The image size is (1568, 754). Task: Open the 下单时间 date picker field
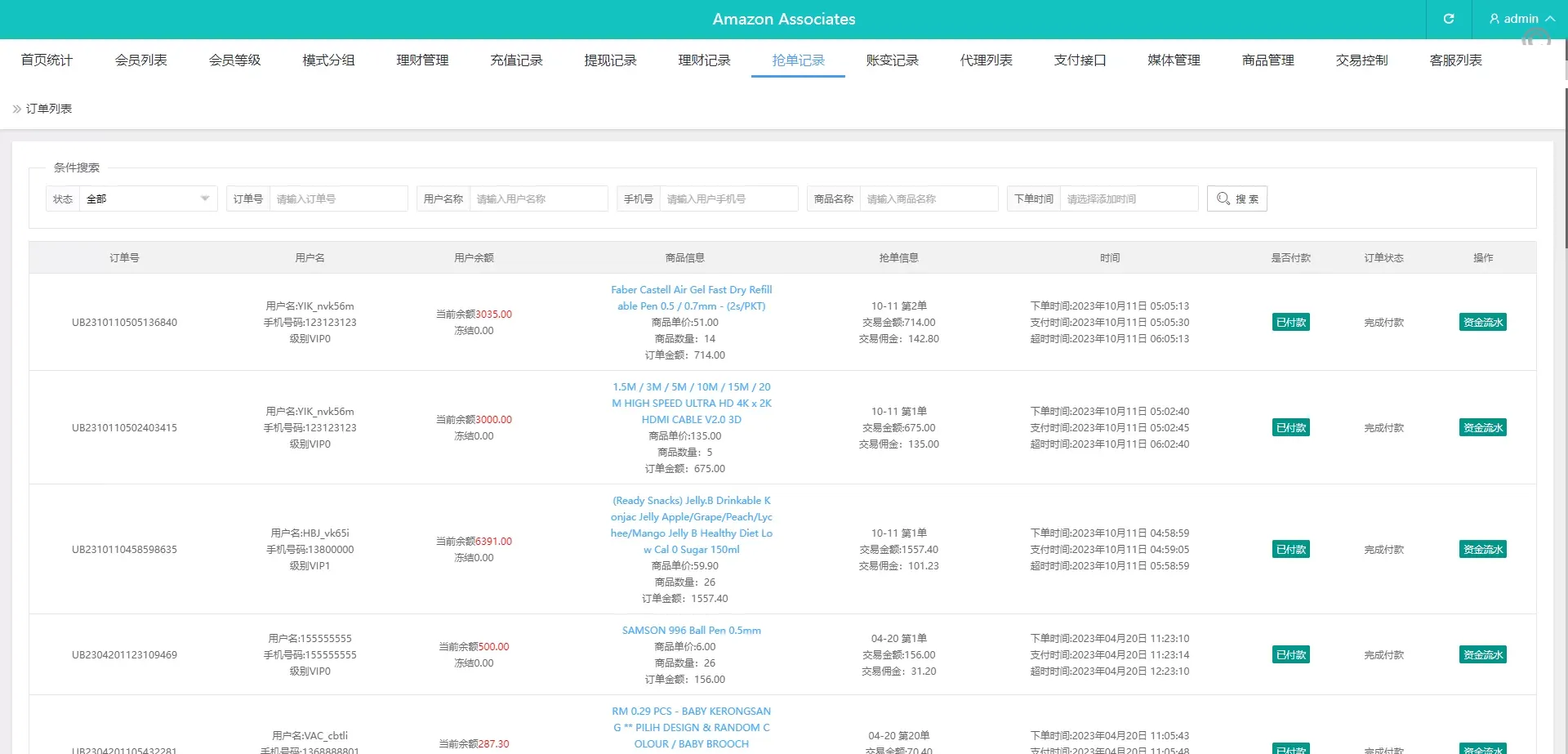tap(1128, 199)
